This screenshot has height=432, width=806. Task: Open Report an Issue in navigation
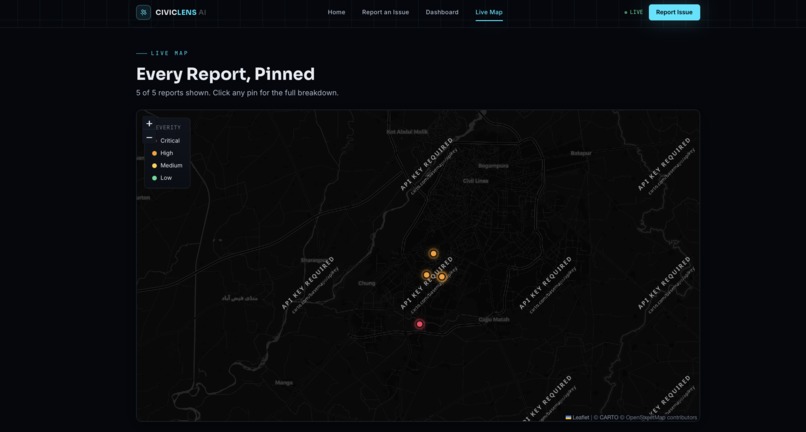(386, 12)
